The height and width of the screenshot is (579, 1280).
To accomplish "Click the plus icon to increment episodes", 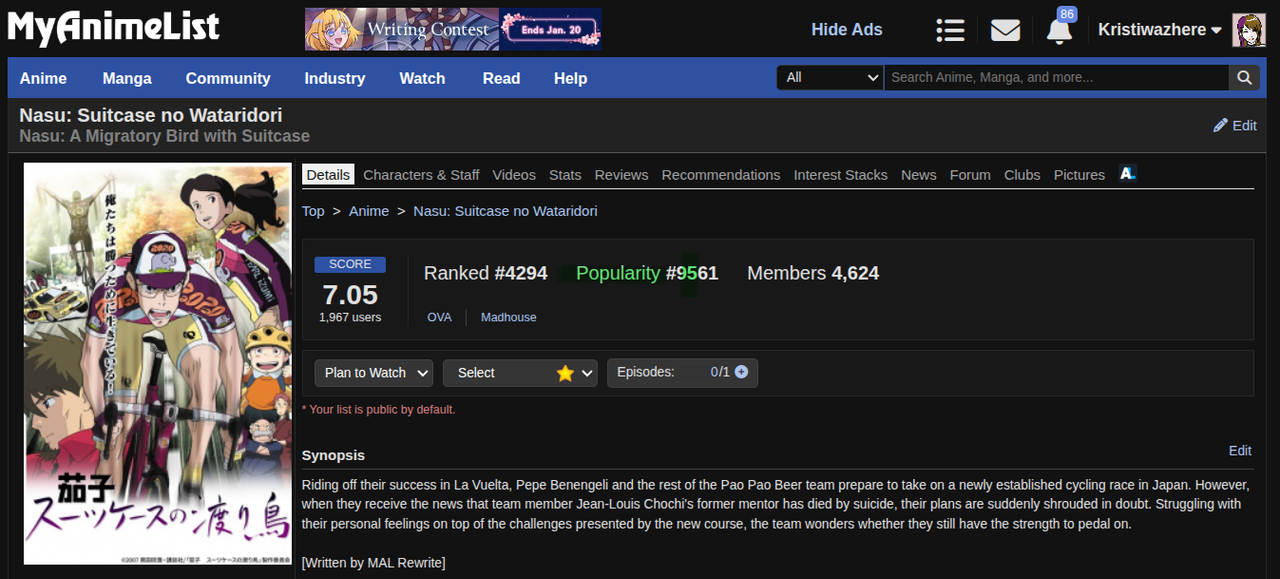I will (741, 372).
